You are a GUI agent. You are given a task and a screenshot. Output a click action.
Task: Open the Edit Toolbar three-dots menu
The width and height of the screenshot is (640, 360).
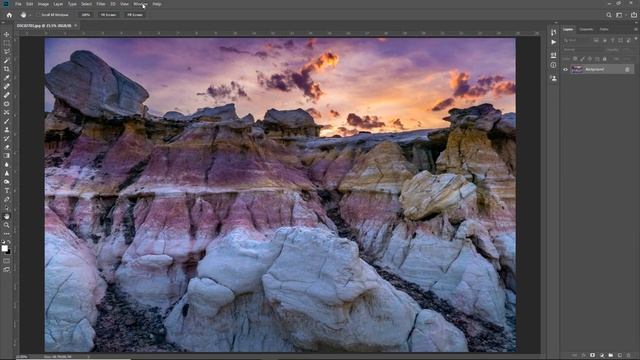[7, 233]
